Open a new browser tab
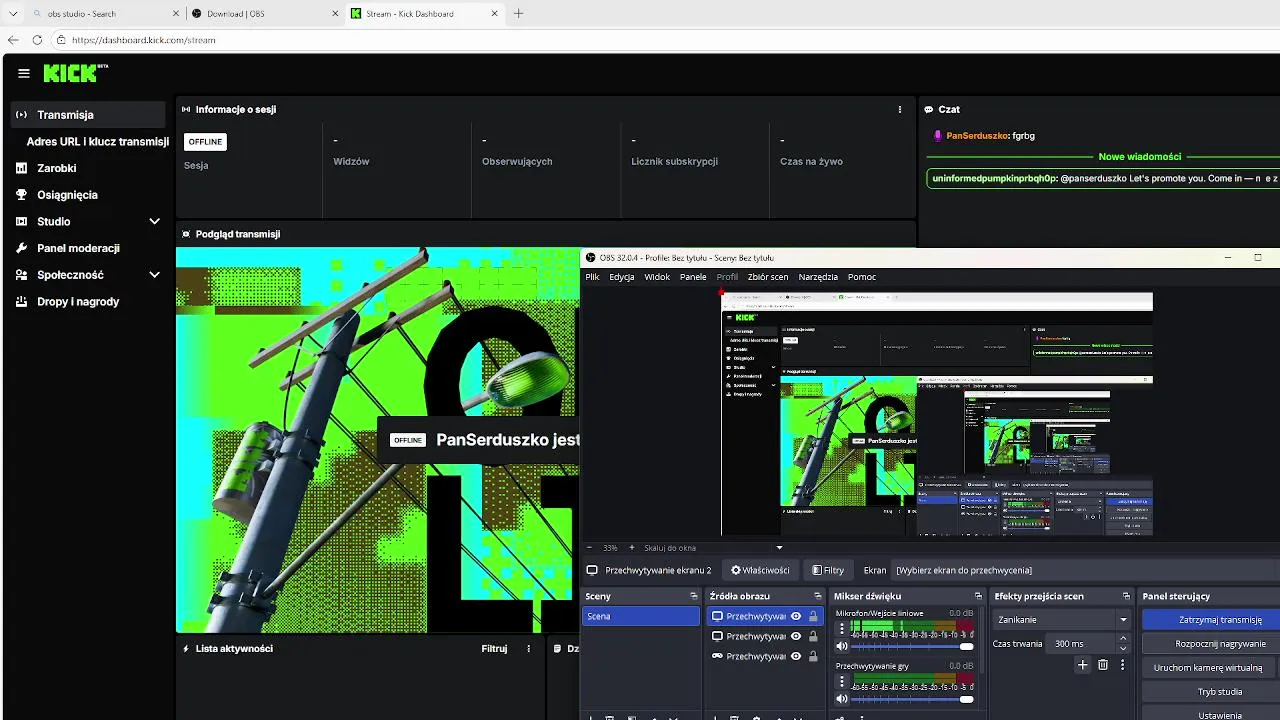The image size is (1280, 720). (518, 14)
